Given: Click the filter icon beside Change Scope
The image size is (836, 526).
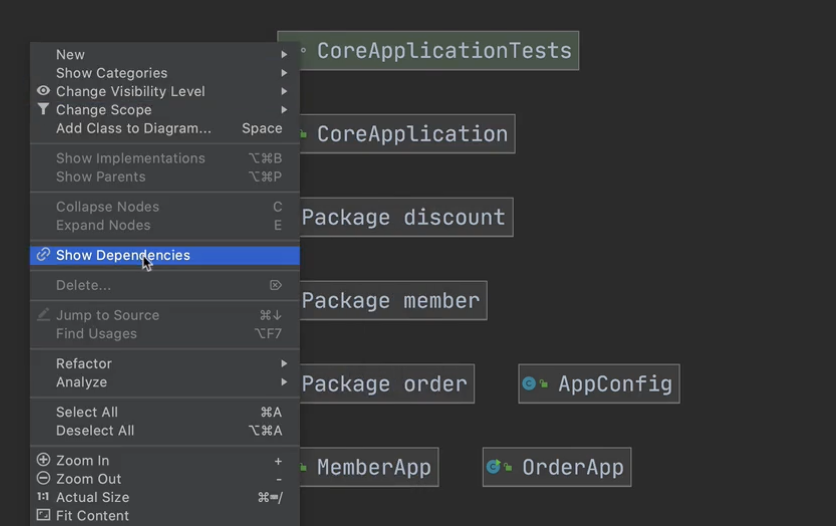Looking at the screenshot, I should [x=43, y=110].
